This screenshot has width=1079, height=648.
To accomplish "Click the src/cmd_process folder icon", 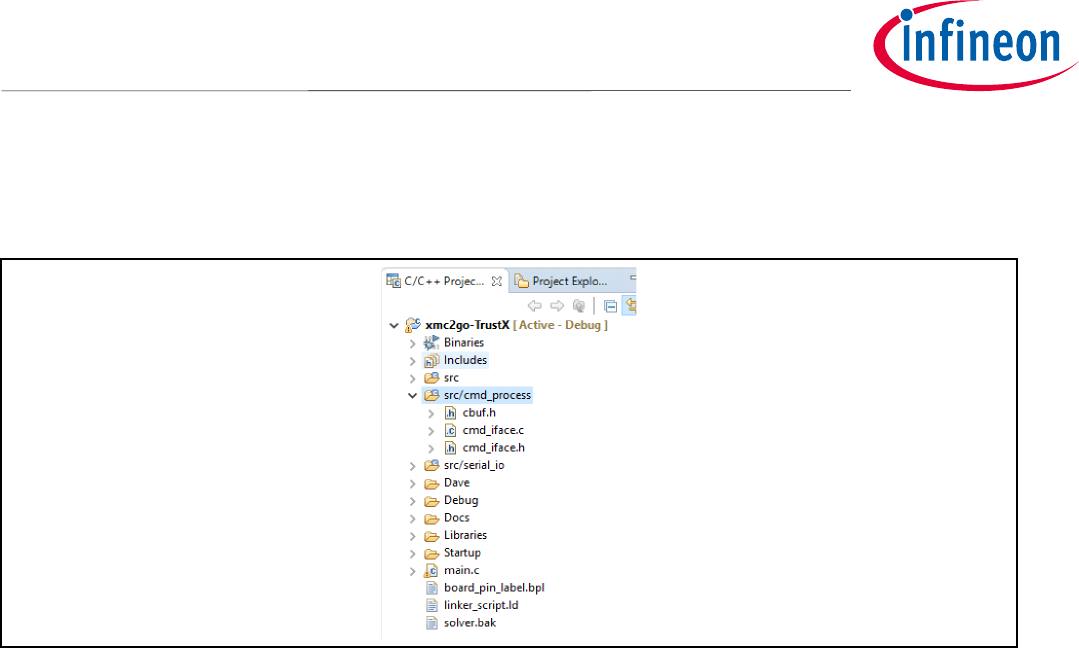I will click(x=431, y=395).
